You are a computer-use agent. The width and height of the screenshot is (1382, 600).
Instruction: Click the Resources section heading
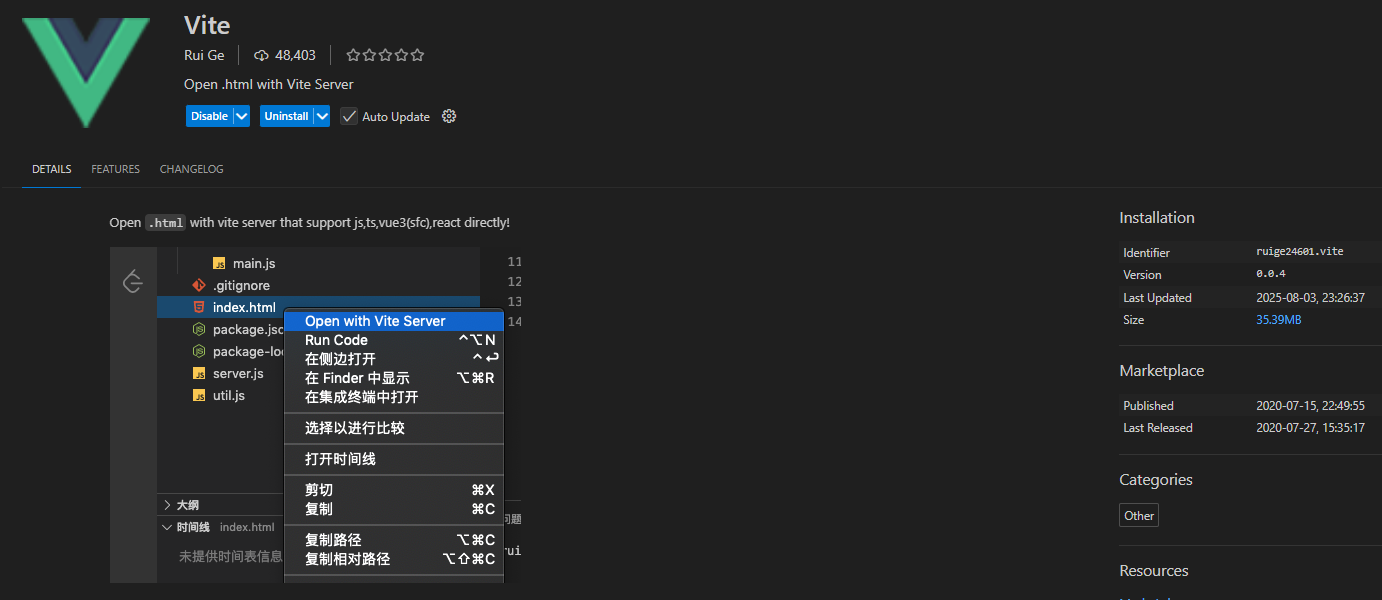pos(1154,570)
